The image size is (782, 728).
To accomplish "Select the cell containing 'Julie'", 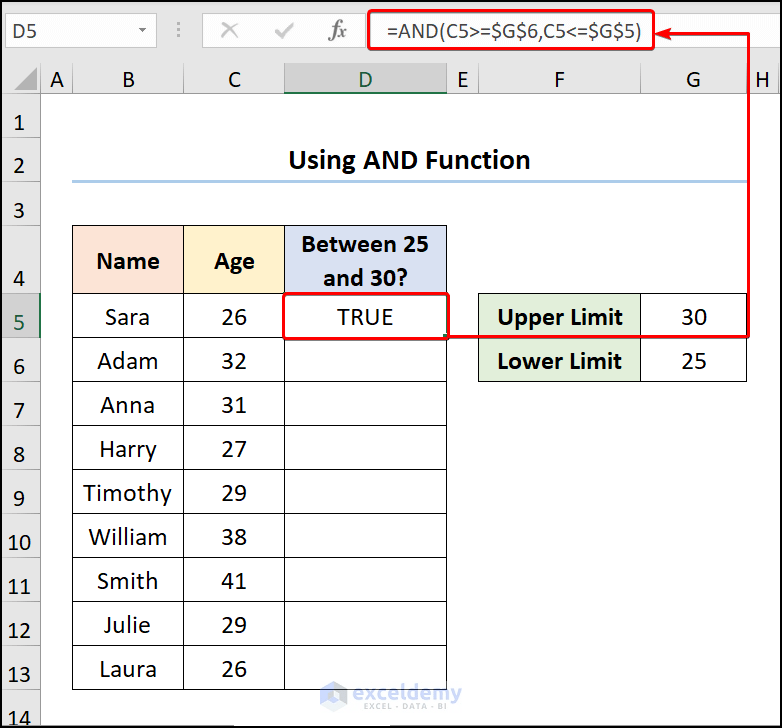I will (128, 623).
